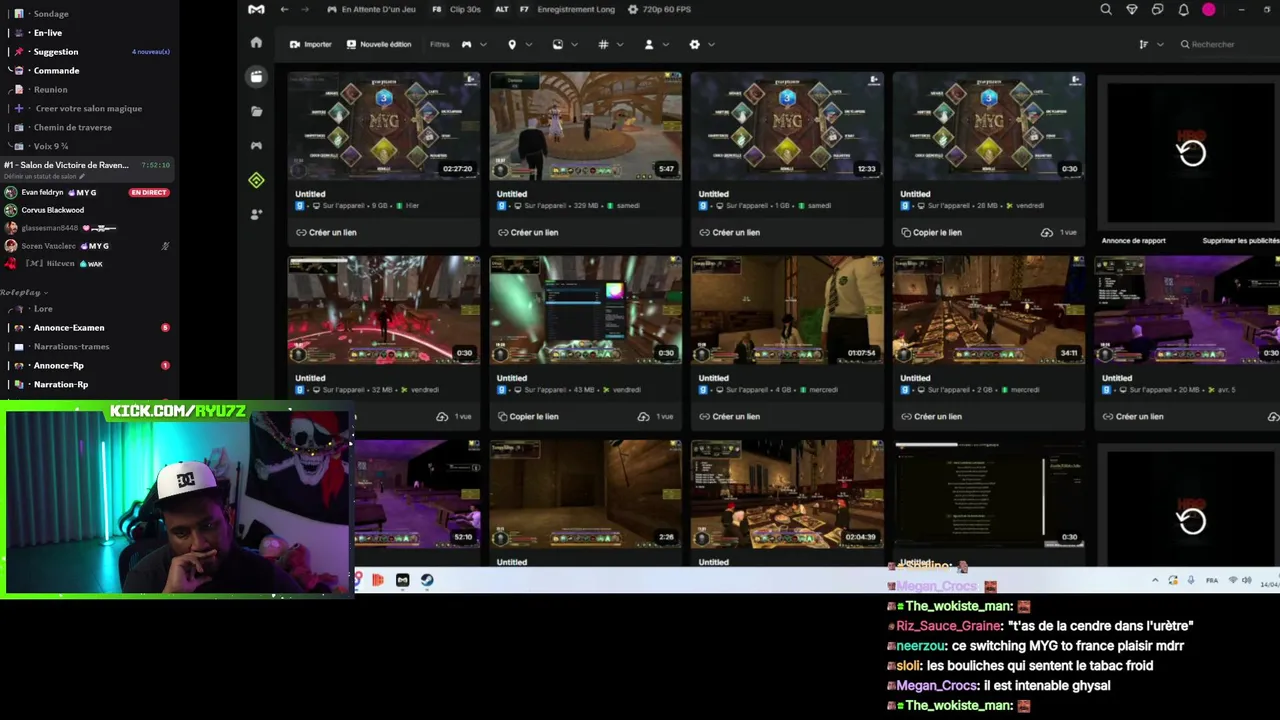
Task: Open the 720p 60 FPS recording settings
Action: click(x=659, y=9)
